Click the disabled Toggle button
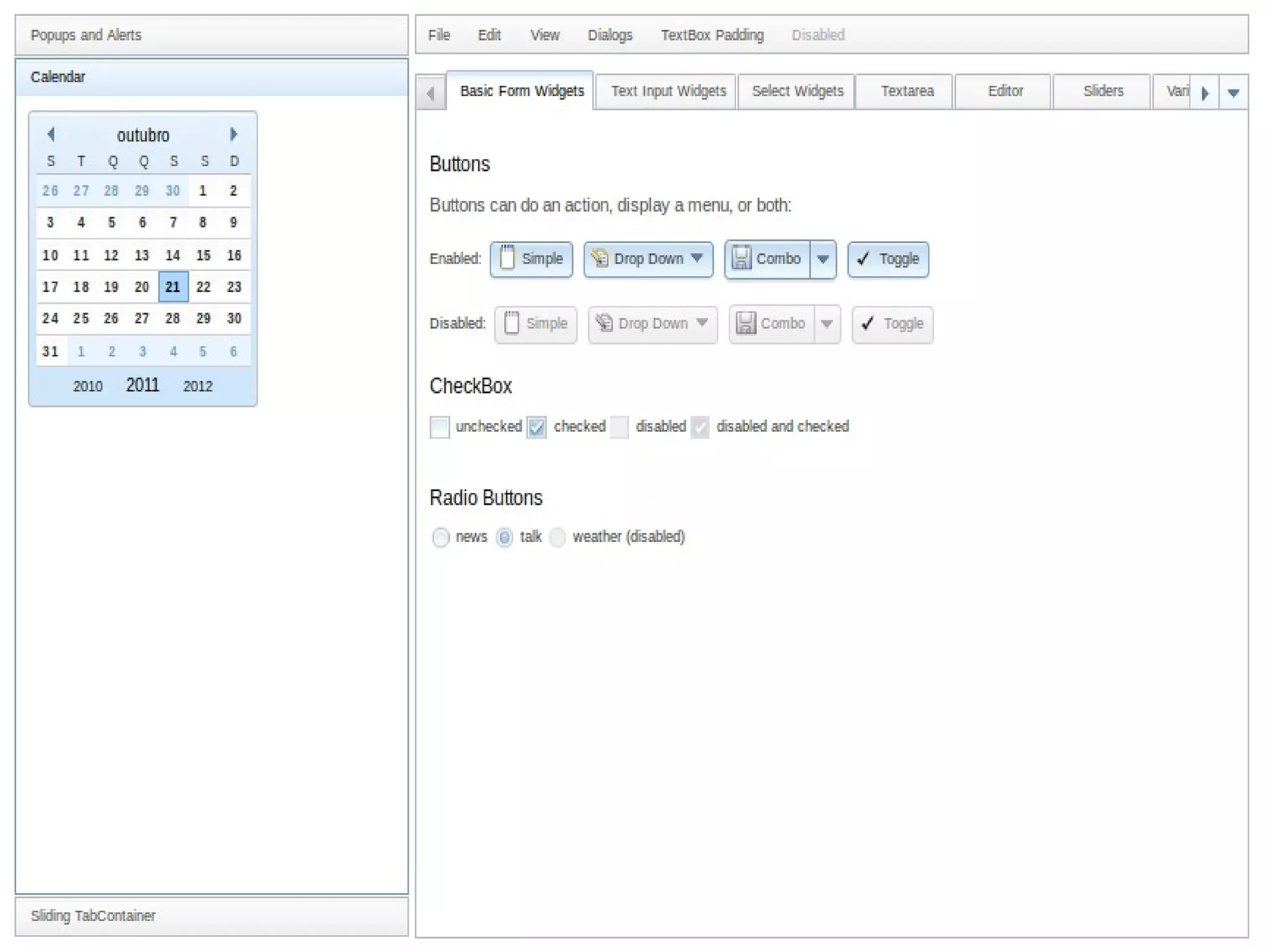Screen dimensions: 1270x952 (892, 324)
